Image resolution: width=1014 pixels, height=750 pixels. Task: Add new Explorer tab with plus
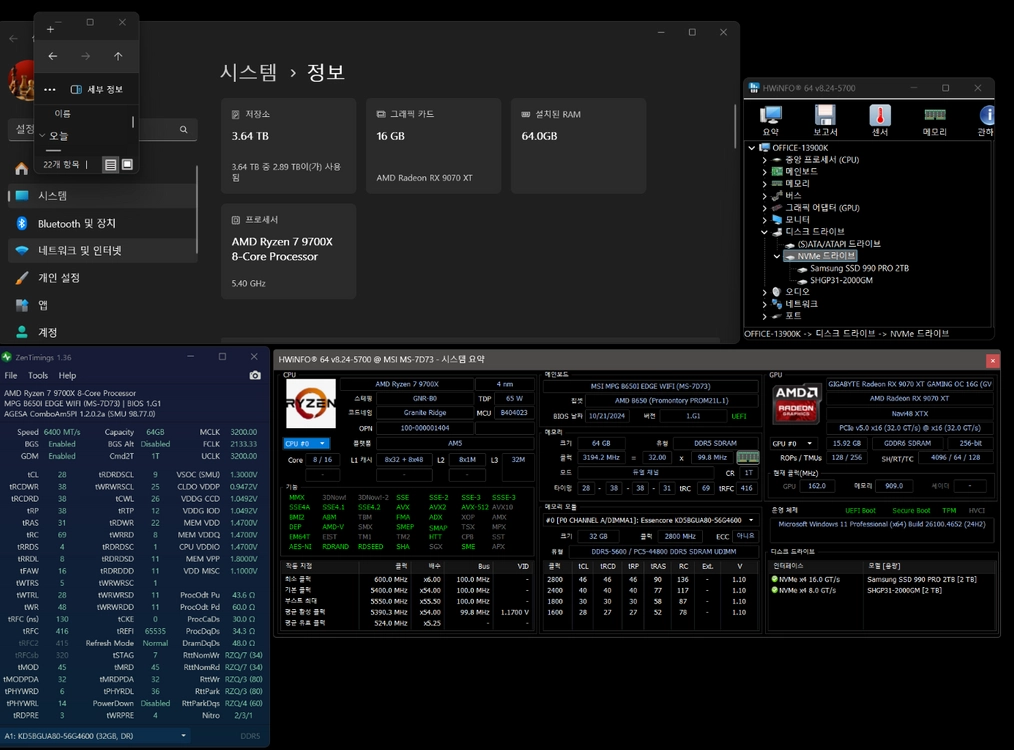(x=50, y=29)
